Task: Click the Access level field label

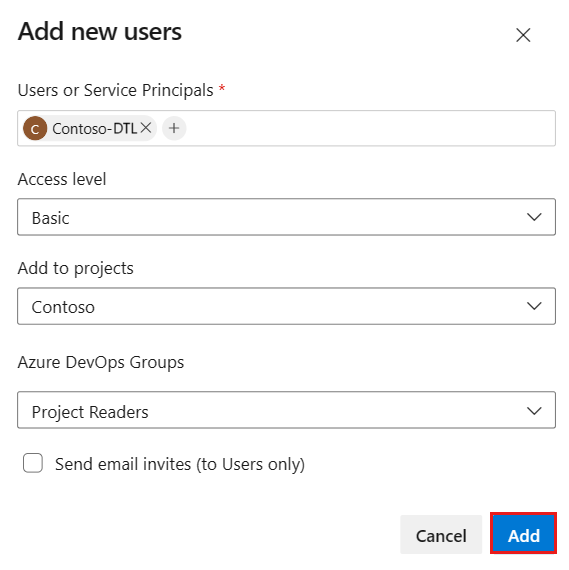Action: pyautogui.click(x=62, y=179)
